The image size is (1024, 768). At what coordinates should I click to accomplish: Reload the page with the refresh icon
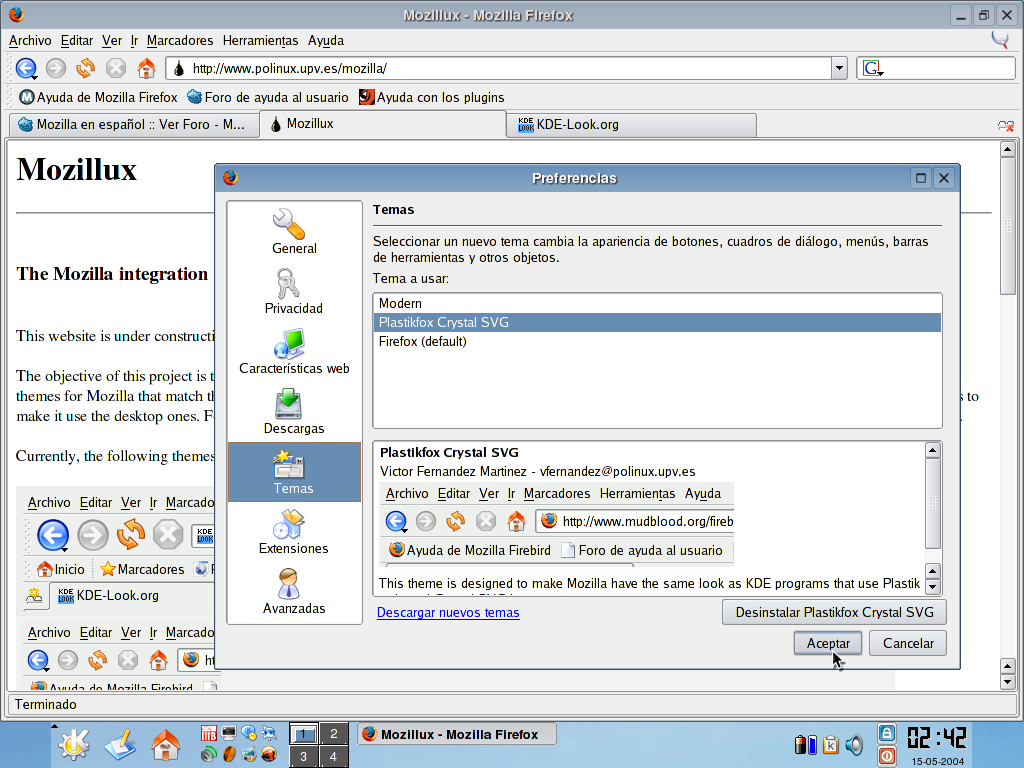86,68
